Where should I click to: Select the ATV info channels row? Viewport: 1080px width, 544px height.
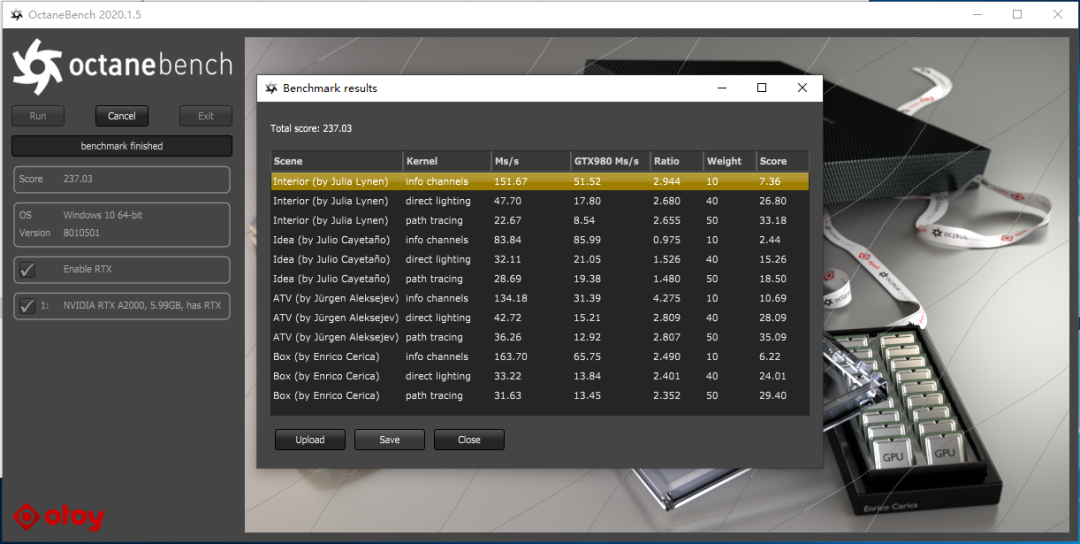(539, 298)
